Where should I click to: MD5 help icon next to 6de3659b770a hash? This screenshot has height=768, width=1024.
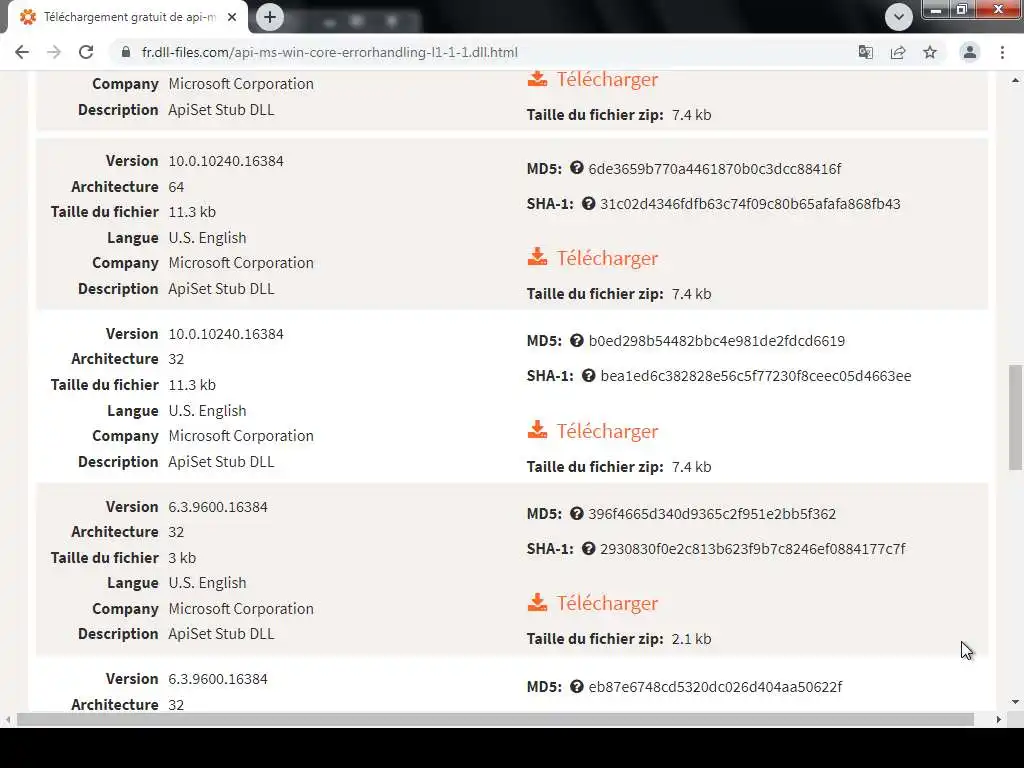pos(576,168)
